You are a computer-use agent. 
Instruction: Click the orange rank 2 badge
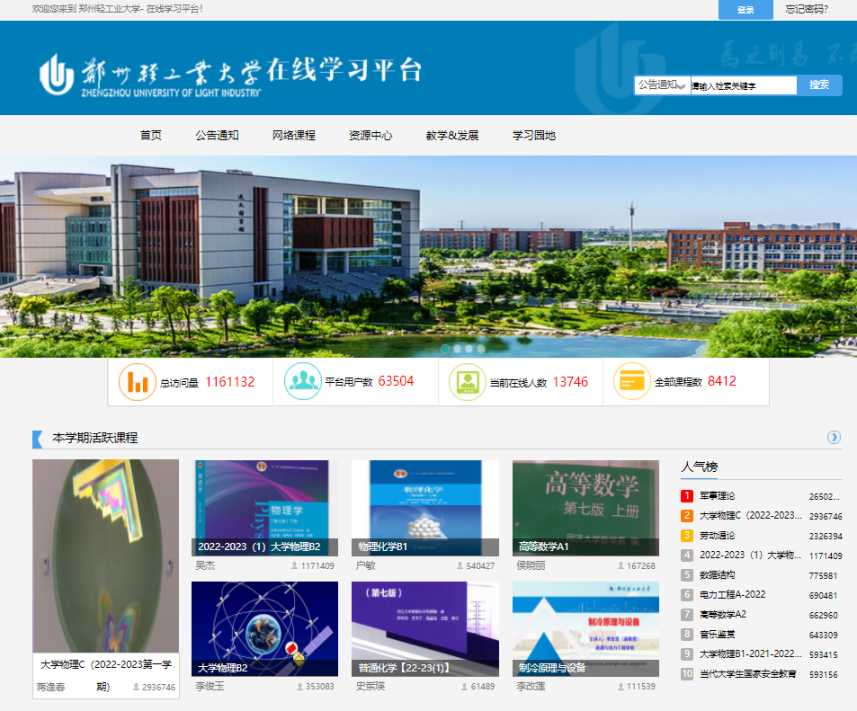[x=687, y=516]
